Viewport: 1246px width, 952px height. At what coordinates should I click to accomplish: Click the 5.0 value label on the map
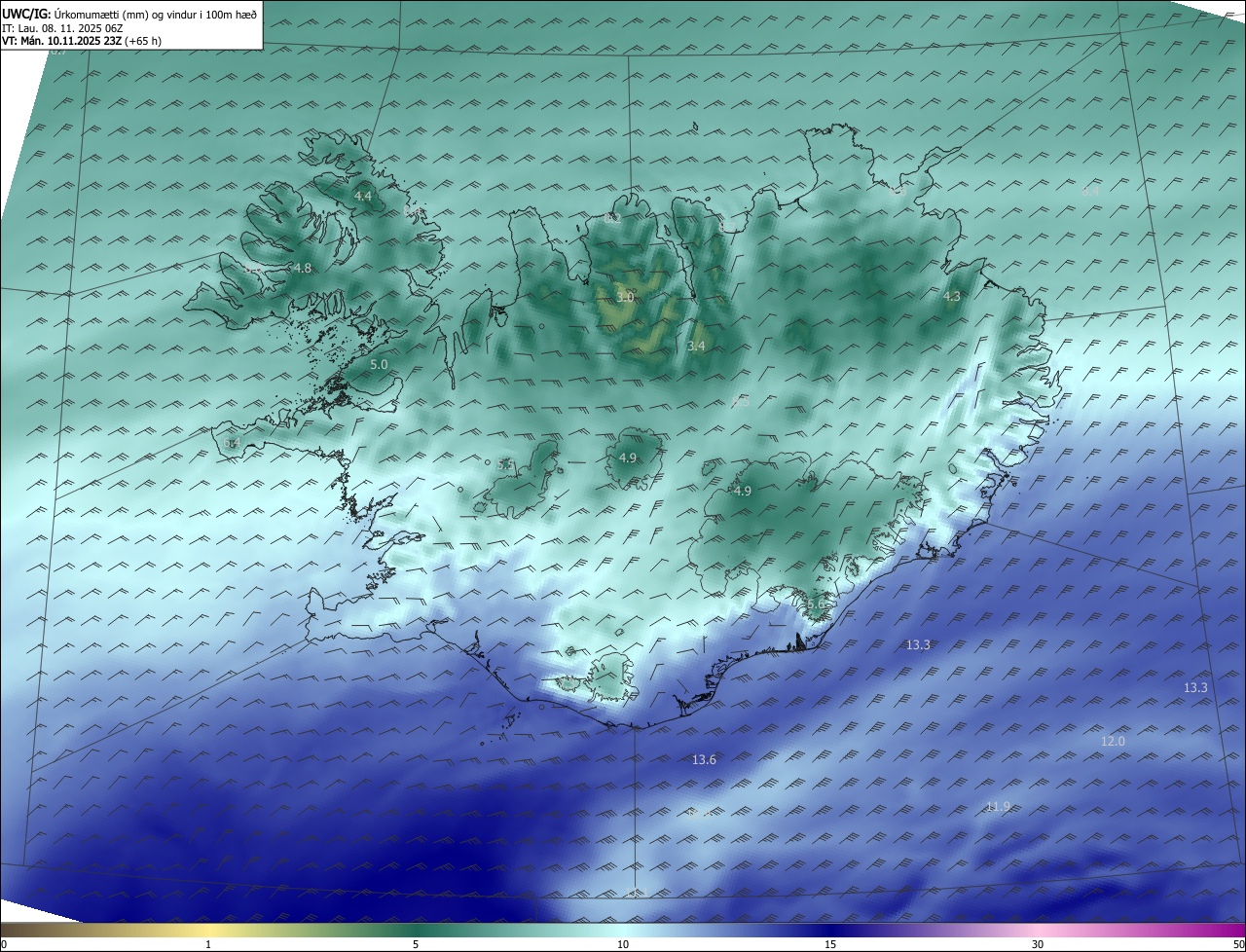[x=379, y=365]
